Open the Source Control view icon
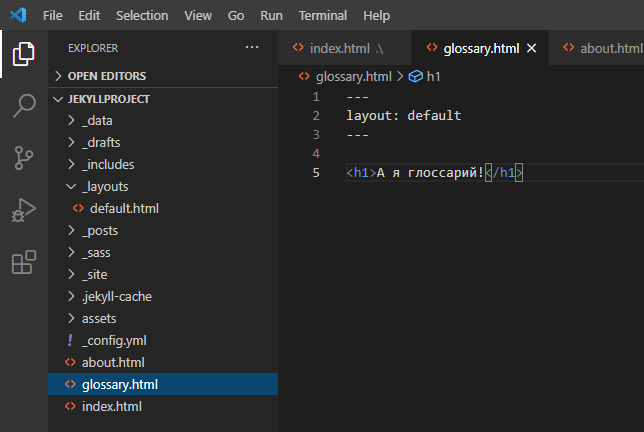Viewport: 644px width, 432px height. point(23,158)
